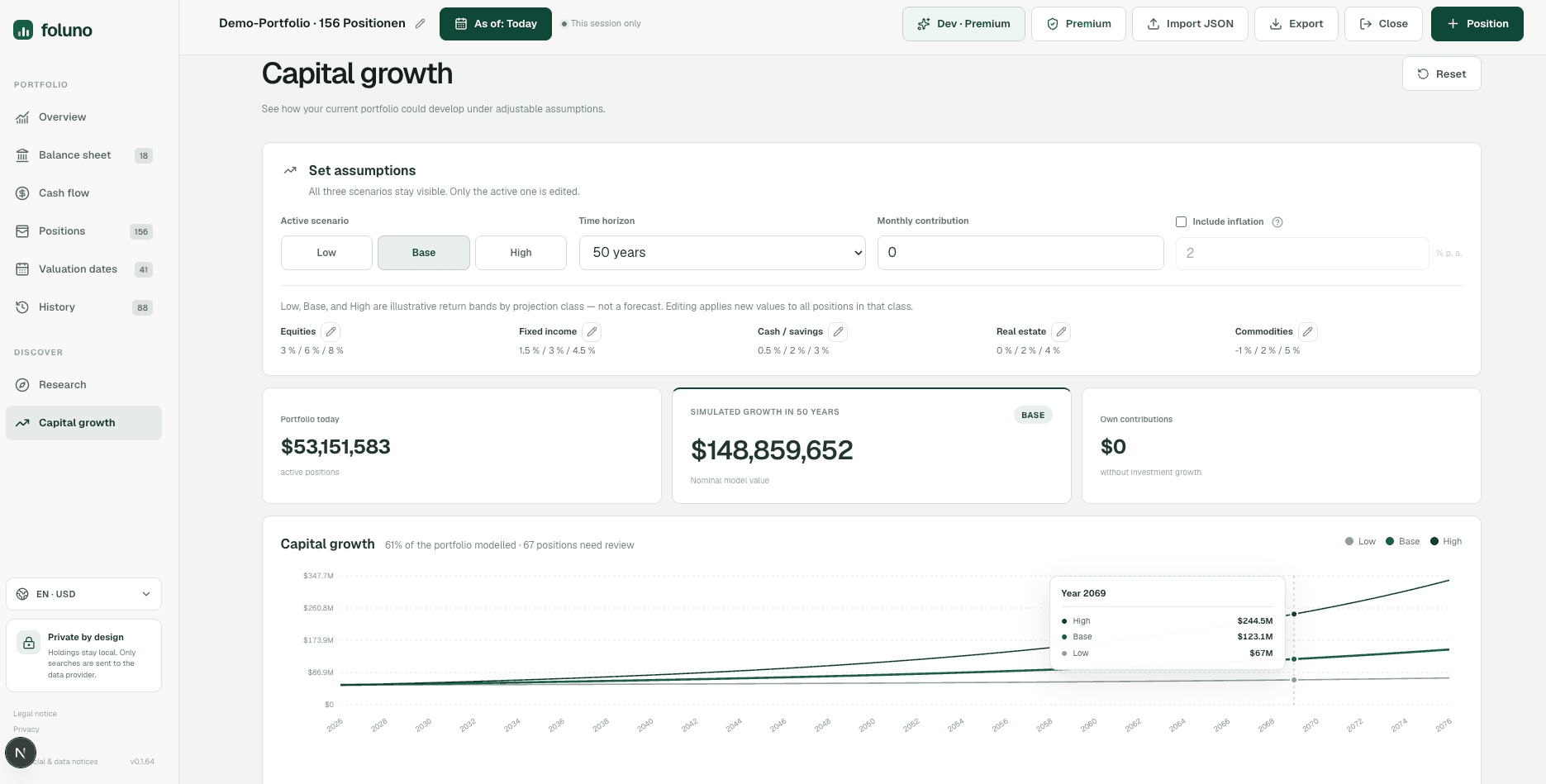This screenshot has height=784, width=1546.
Task: Click the High data point at 2069
Action: click(1294, 614)
